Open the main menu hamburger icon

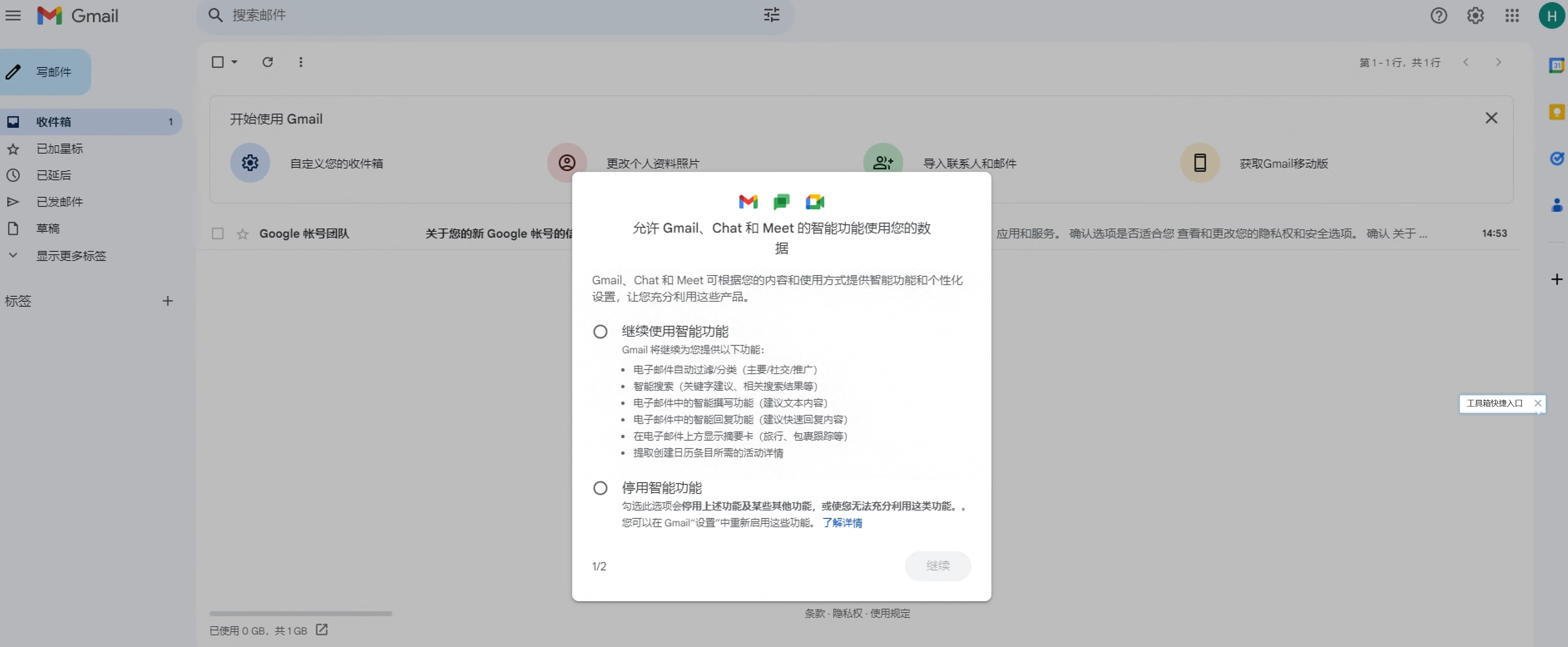(x=13, y=15)
